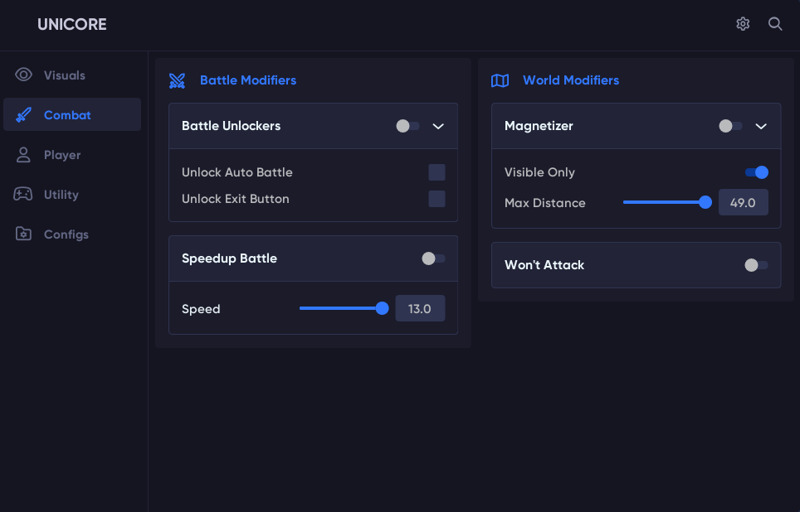The height and width of the screenshot is (512, 800).
Task: Open settings via the gear icon
Action: tap(743, 24)
